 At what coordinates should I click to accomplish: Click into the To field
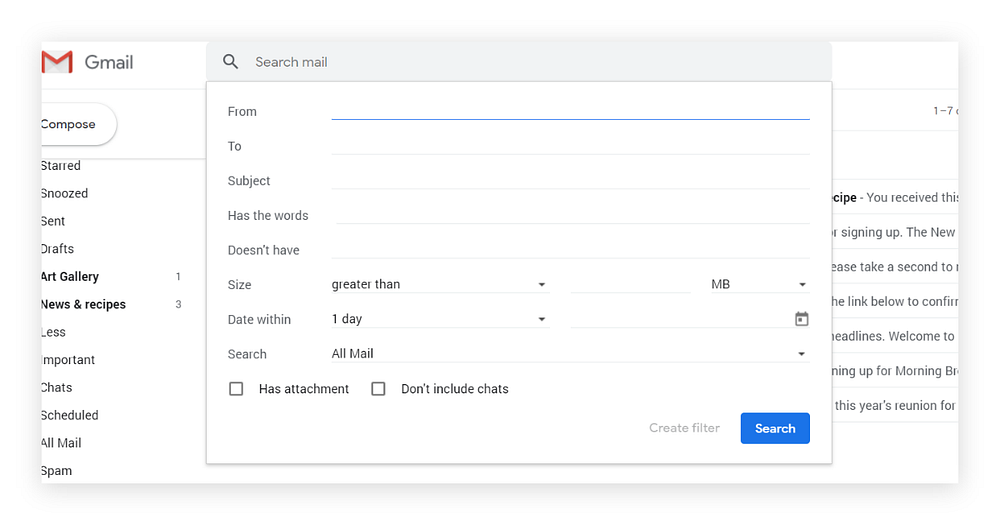click(570, 146)
